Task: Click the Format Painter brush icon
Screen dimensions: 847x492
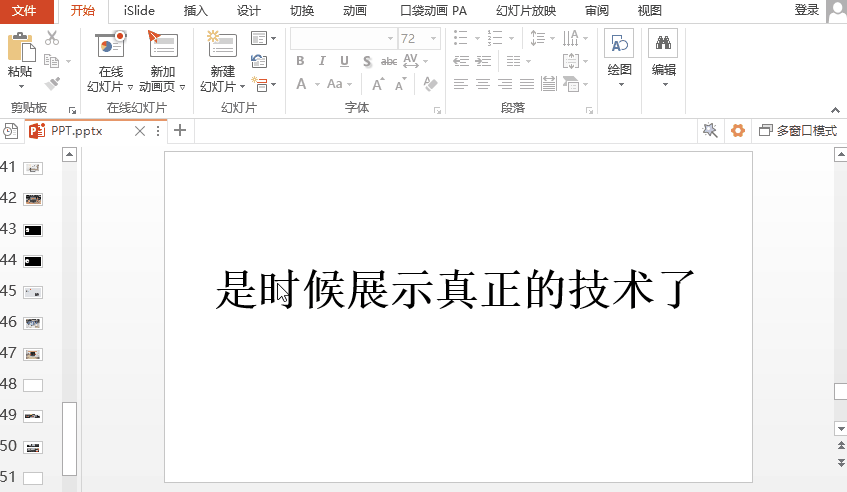Action: [x=52, y=84]
